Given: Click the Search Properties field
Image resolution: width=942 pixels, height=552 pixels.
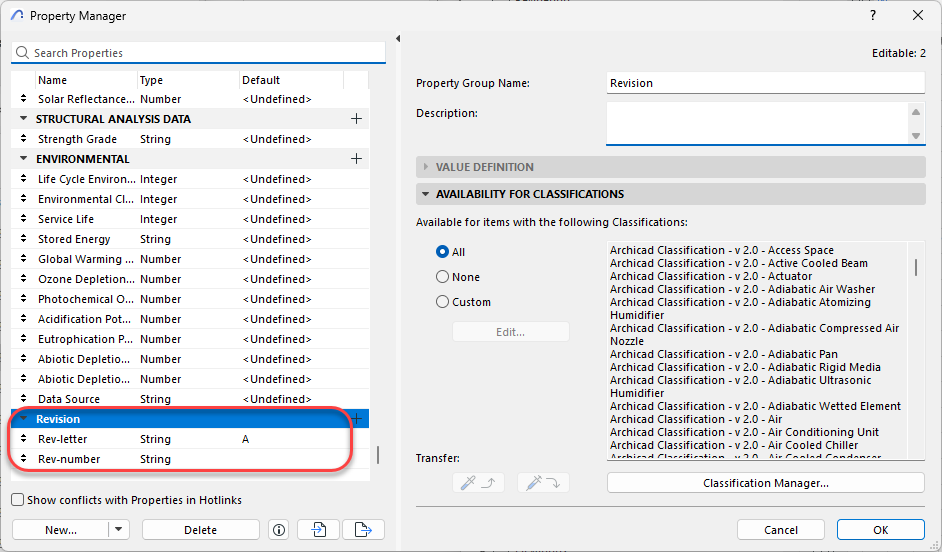Looking at the screenshot, I should (198, 53).
